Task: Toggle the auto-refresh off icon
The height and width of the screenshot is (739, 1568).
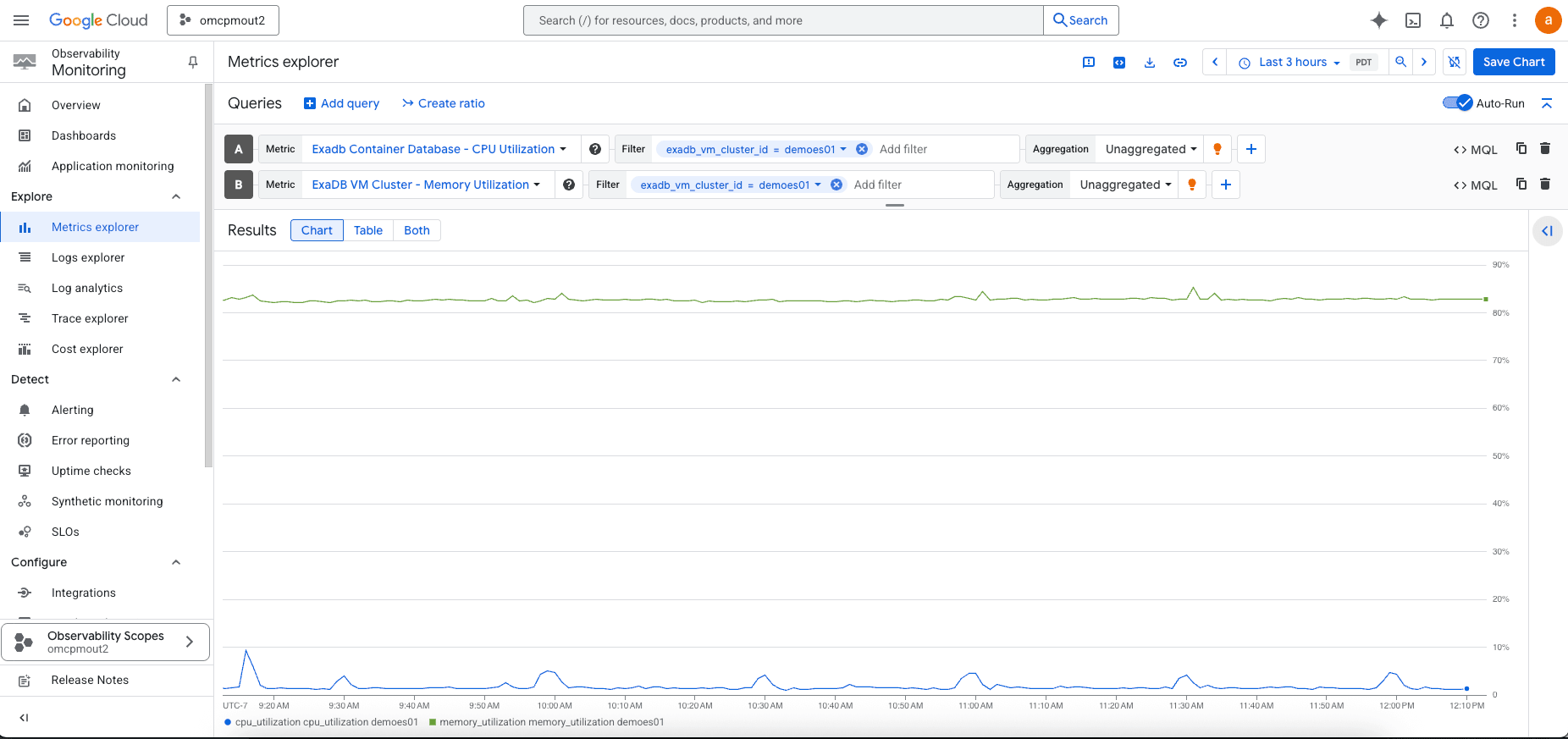Action: click(1455, 62)
